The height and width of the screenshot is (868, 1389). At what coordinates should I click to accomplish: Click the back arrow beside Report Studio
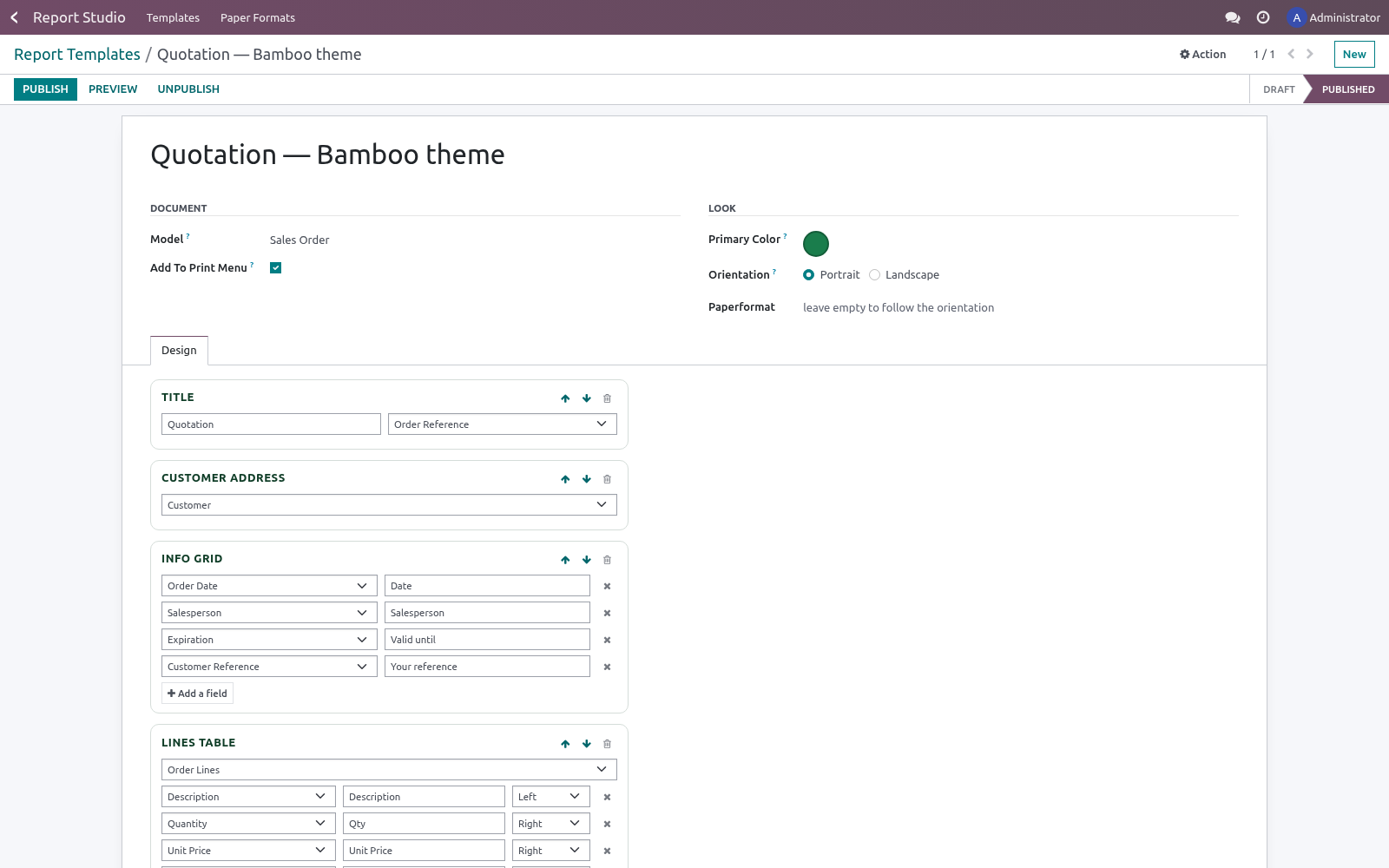(x=14, y=17)
